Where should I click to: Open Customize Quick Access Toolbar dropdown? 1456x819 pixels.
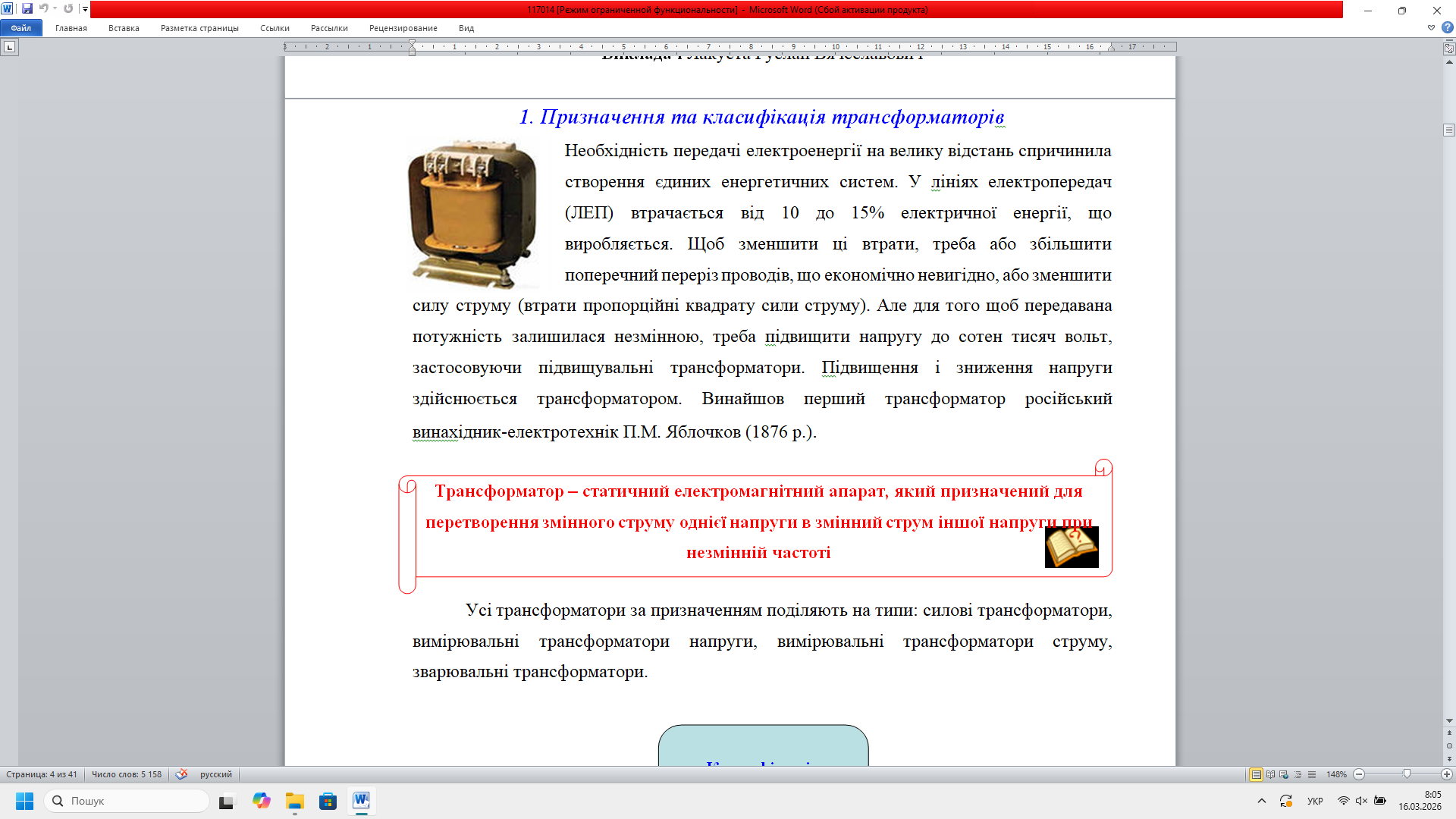point(85,9)
